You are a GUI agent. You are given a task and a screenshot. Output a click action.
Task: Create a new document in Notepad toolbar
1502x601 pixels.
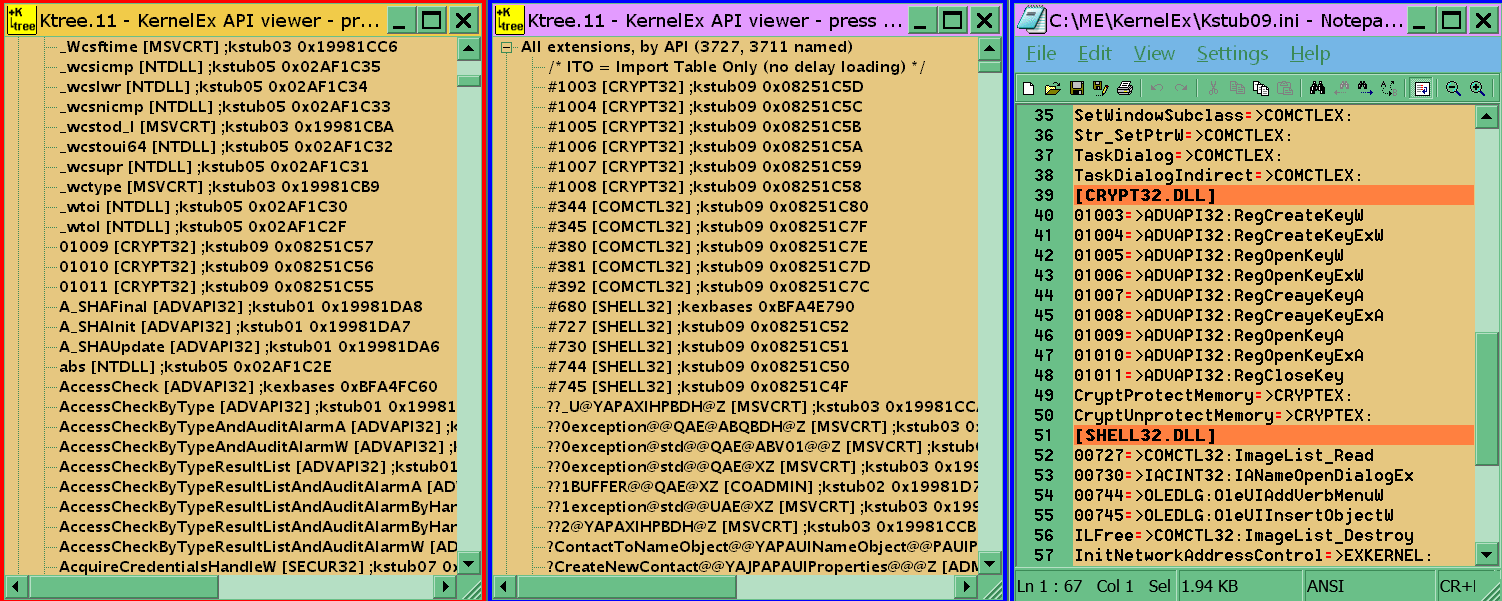(x=1028, y=88)
